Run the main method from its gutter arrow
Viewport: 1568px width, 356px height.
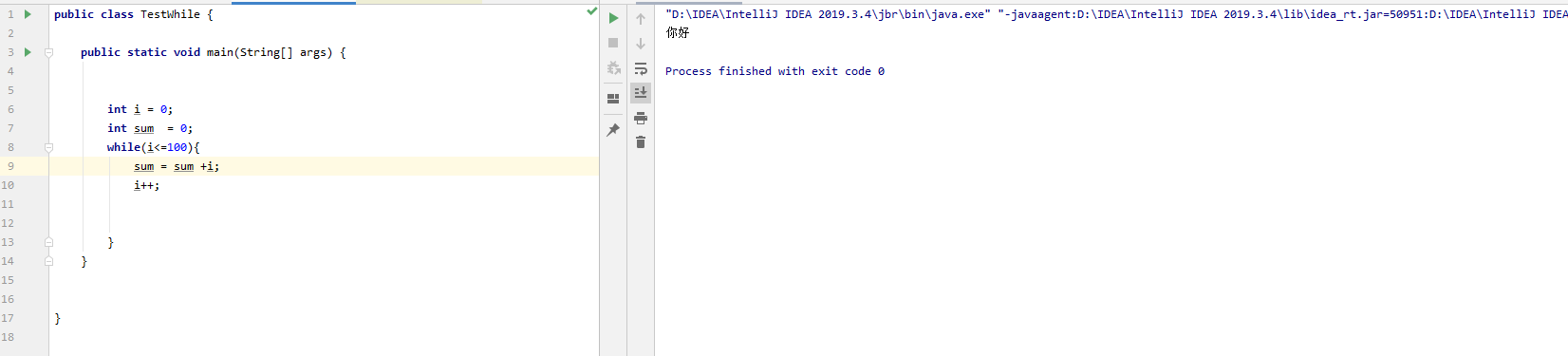[28, 52]
